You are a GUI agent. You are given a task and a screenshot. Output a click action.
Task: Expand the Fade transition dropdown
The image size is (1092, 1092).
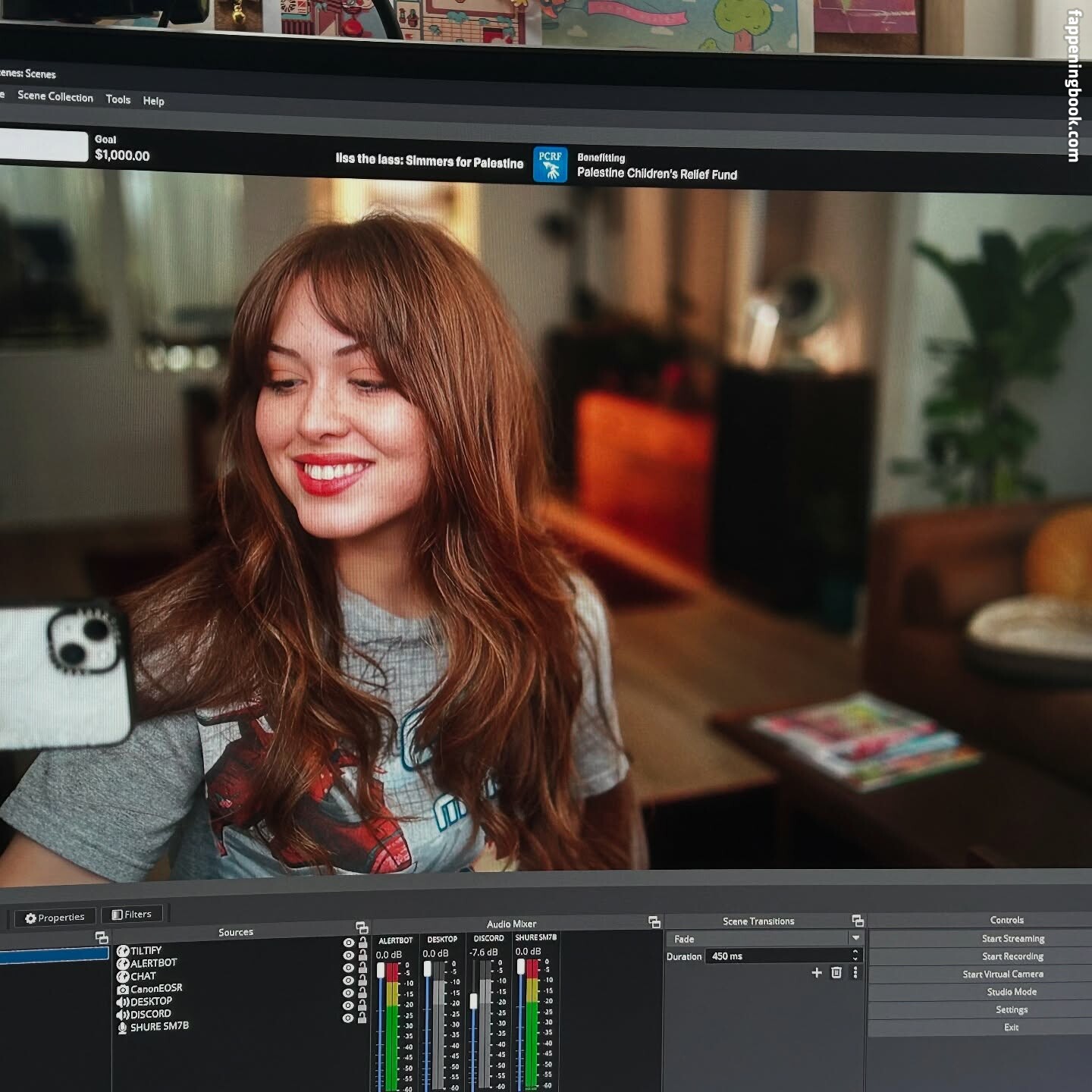[x=855, y=938]
